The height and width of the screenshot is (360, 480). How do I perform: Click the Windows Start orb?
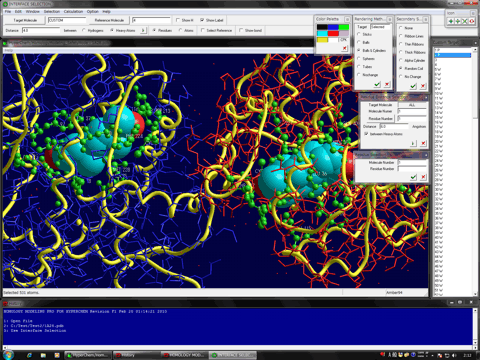pyautogui.click(x=8, y=355)
